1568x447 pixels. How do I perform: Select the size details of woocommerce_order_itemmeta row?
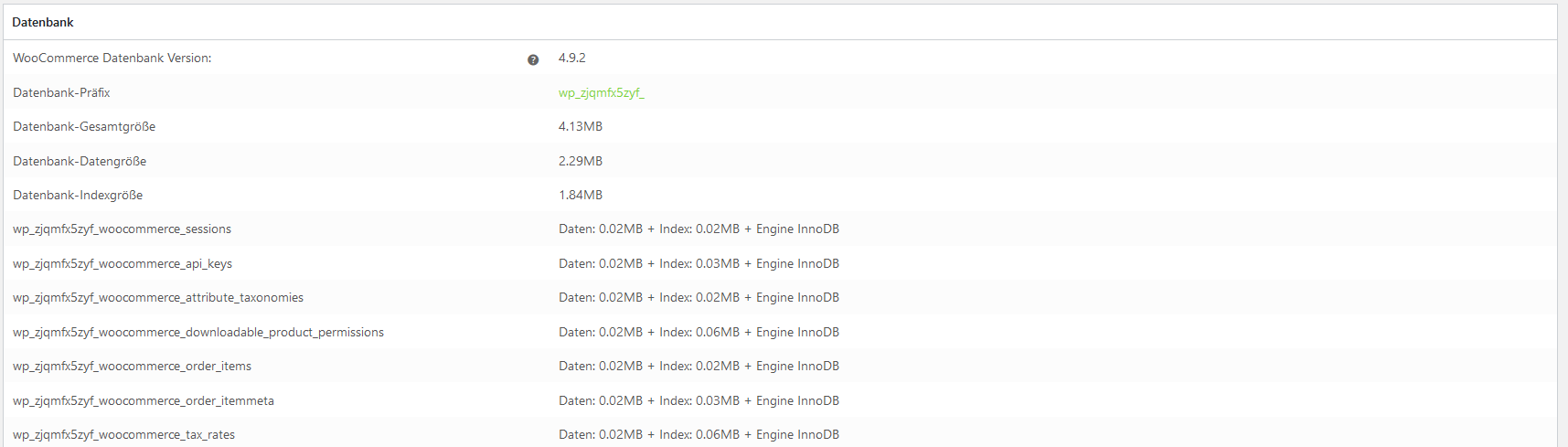(699, 400)
